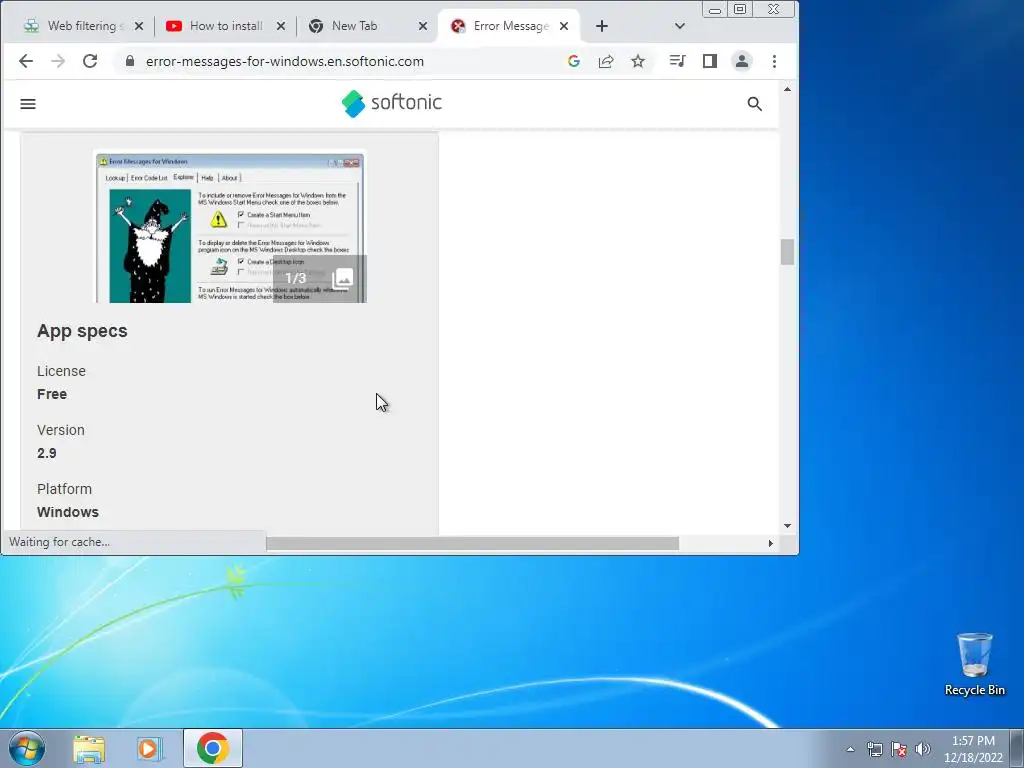The image size is (1024, 768).
Task: Select Platform value Windows
Action: point(68,512)
